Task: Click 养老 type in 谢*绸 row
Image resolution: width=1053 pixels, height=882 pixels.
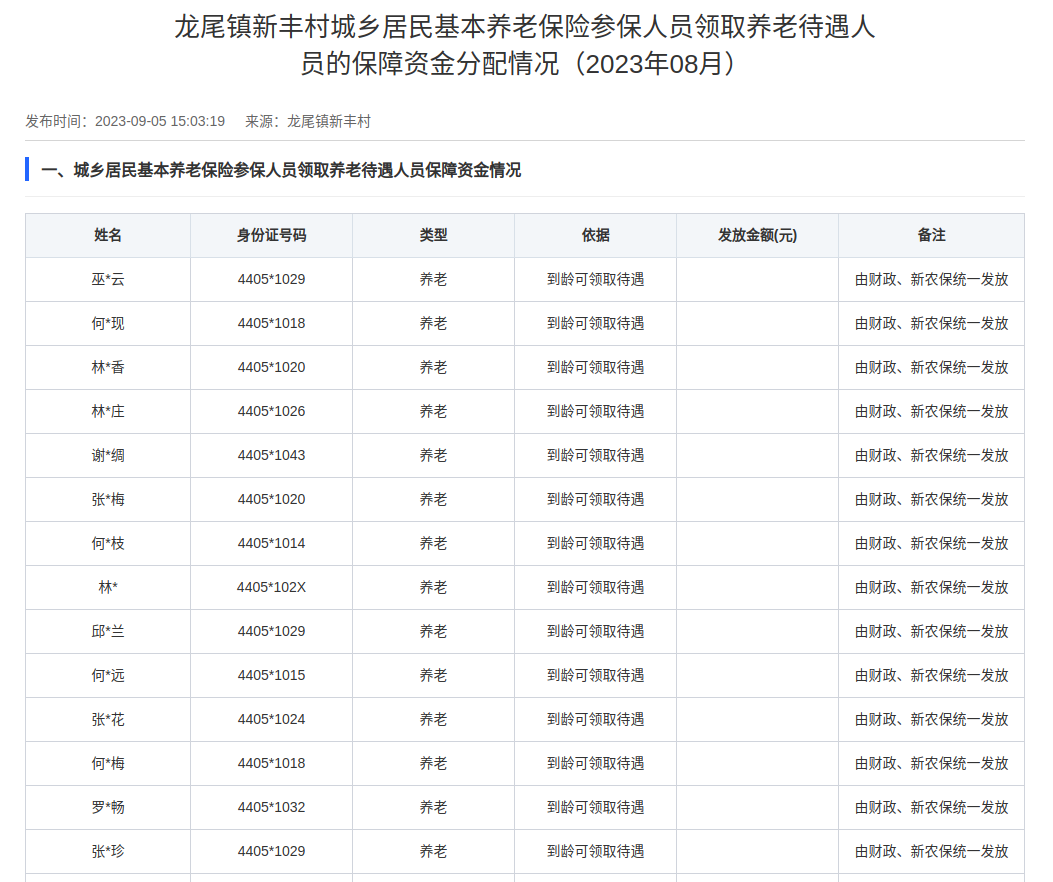Action: (x=433, y=455)
